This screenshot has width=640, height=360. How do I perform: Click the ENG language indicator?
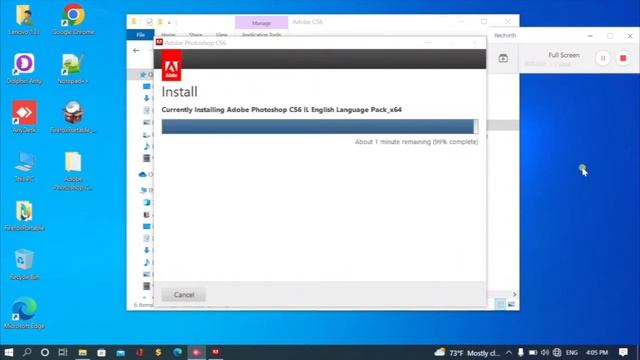pos(572,353)
